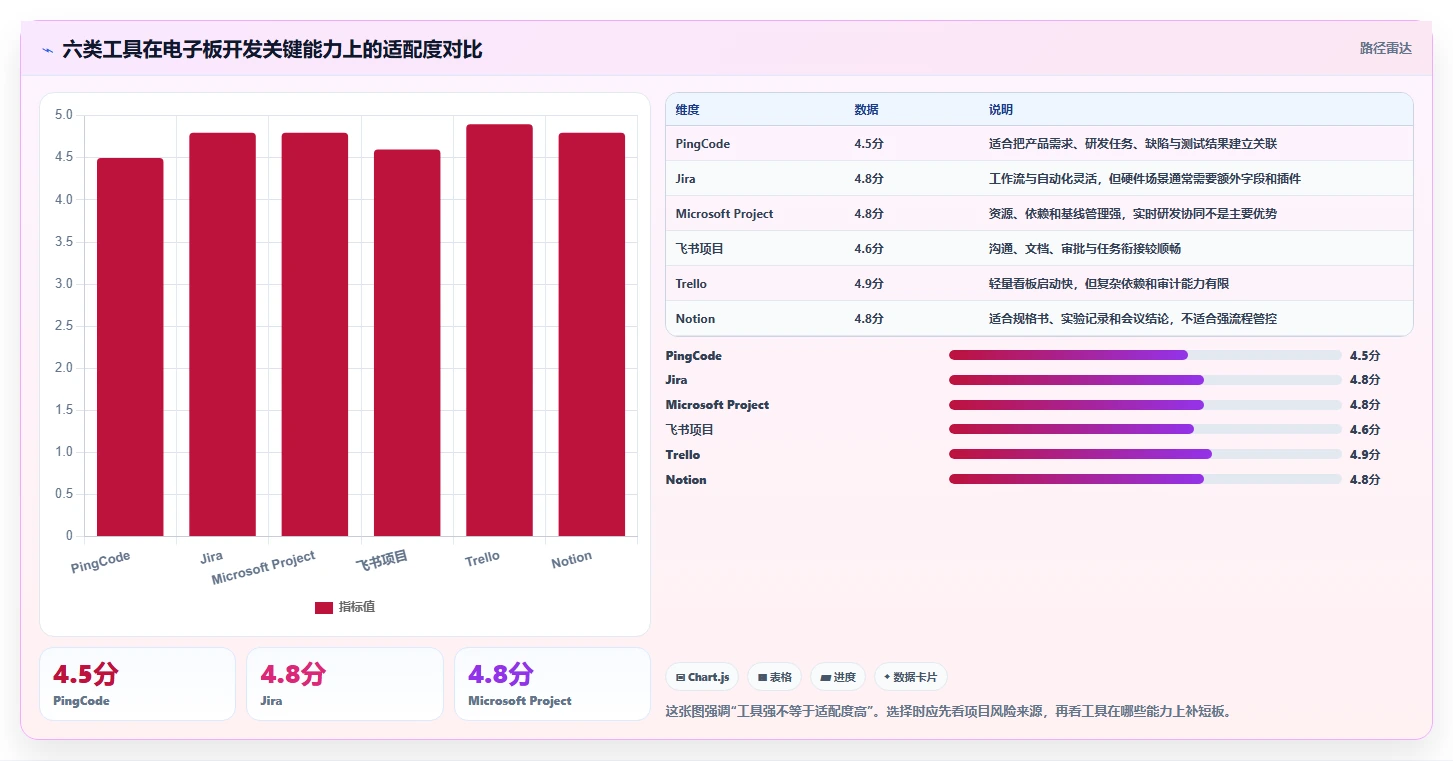
Task: Click description 适合规格书、实验记录和会议结论
Action: tap(1133, 319)
